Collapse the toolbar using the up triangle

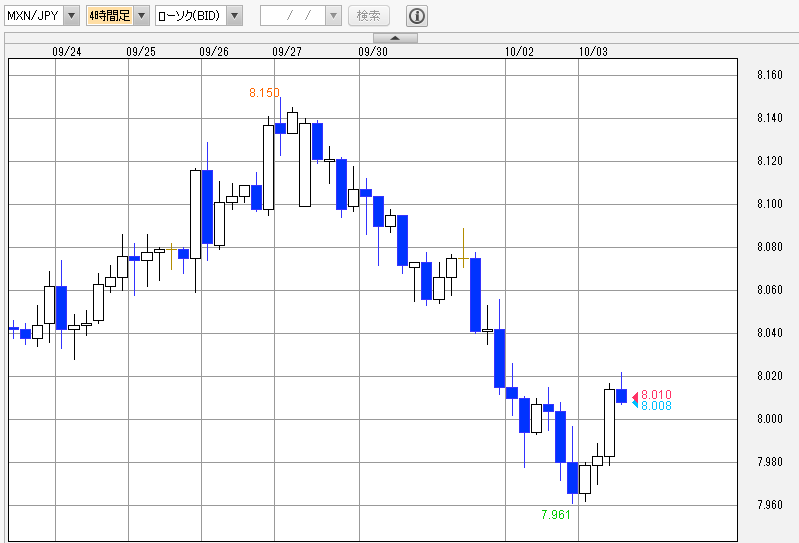(x=396, y=38)
